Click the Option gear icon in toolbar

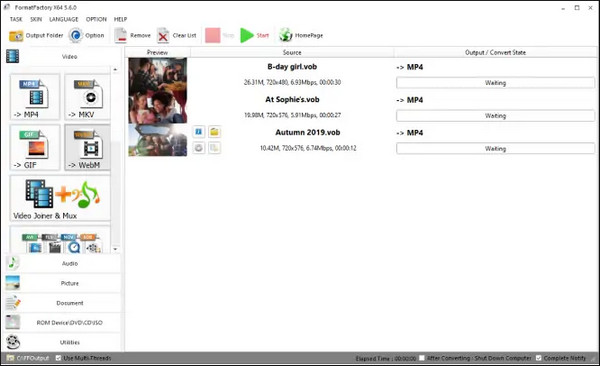pyautogui.click(x=76, y=36)
